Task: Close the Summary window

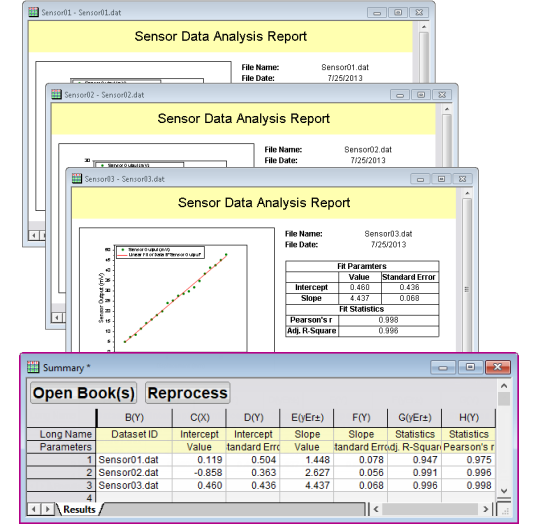Action: pos(498,367)
